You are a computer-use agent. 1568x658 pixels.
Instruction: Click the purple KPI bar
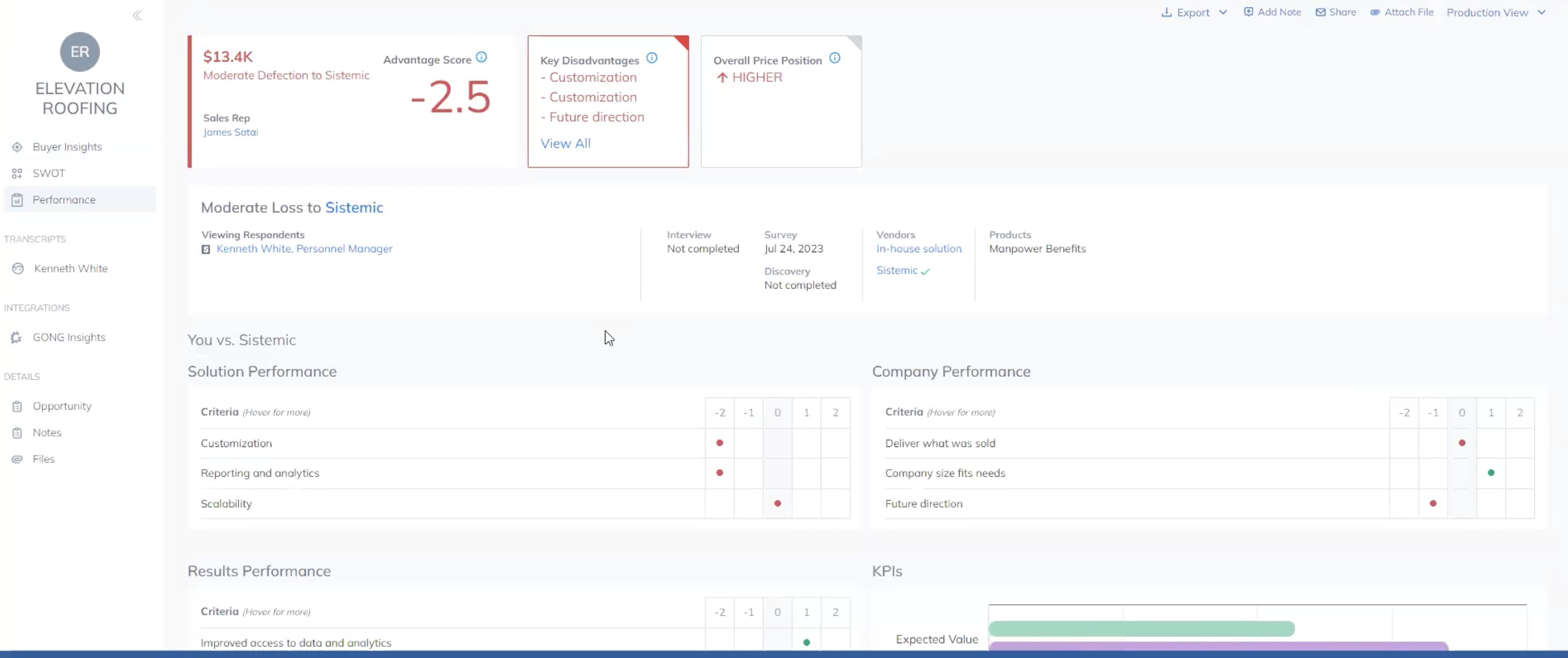pos(1218,646)
